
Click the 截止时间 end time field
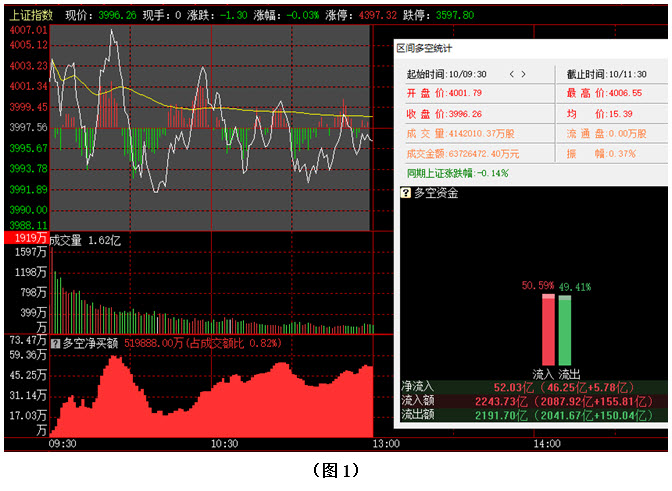(x=608, y=74)
